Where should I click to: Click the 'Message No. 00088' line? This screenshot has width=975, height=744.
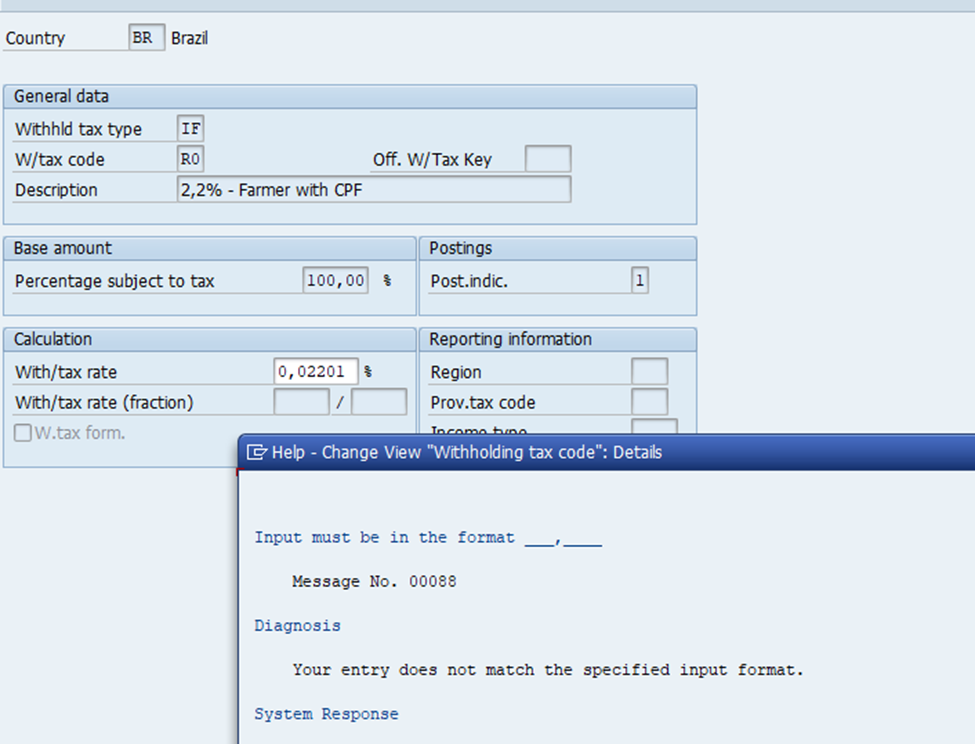374,581
